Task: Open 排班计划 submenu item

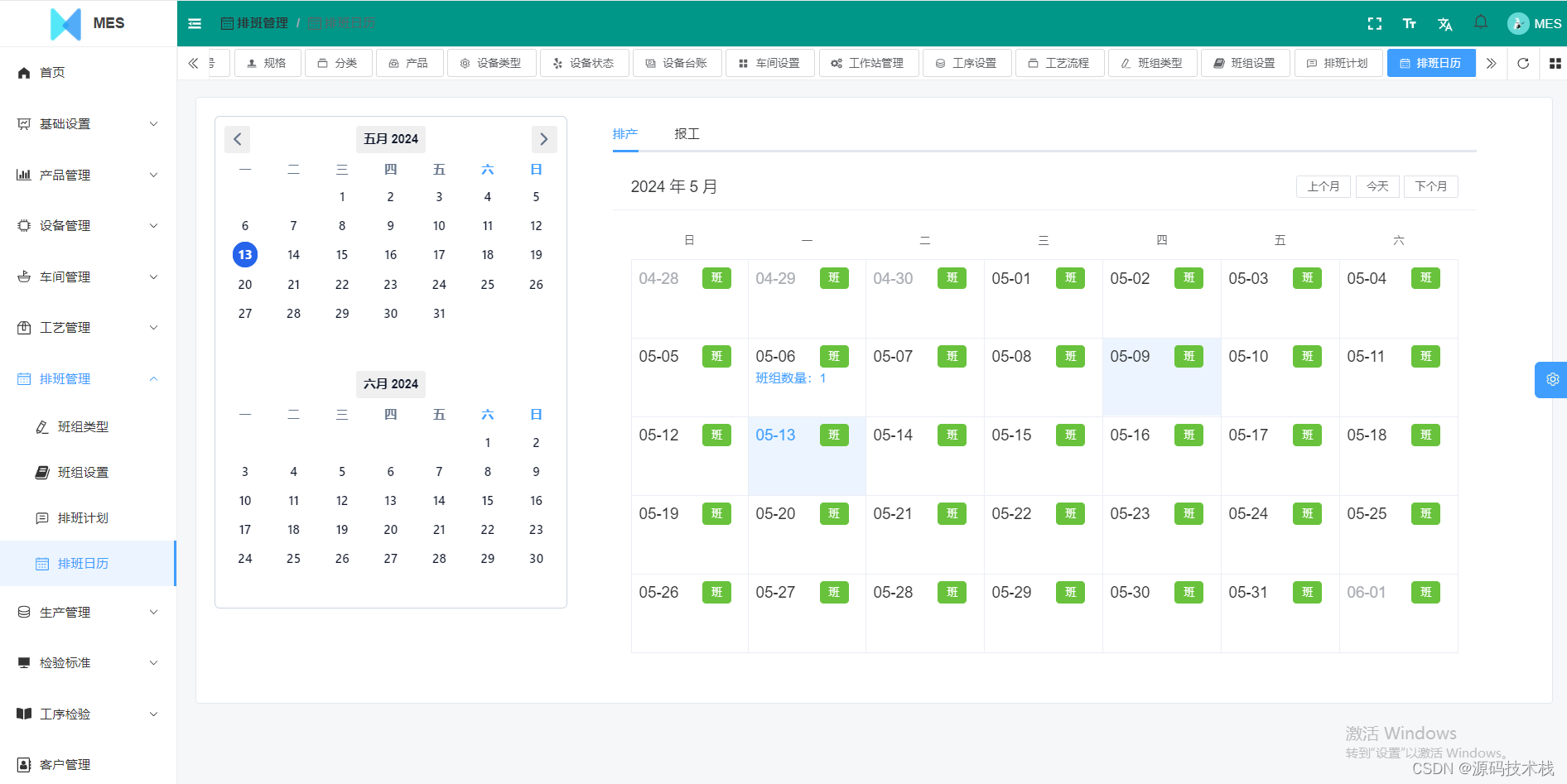Action: 88,518
